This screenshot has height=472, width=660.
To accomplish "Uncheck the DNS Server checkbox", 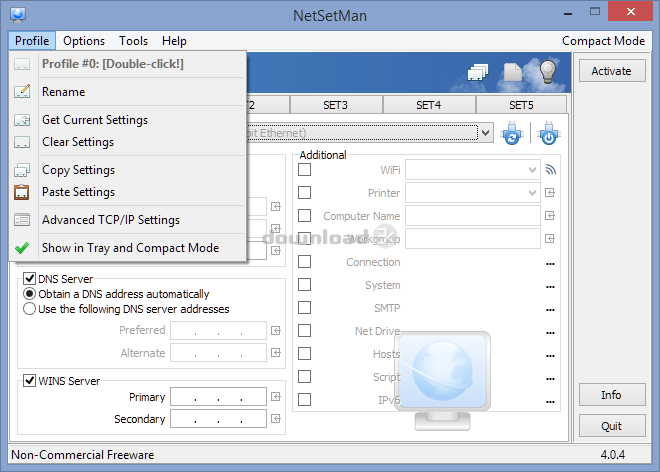I will (30, 279).
